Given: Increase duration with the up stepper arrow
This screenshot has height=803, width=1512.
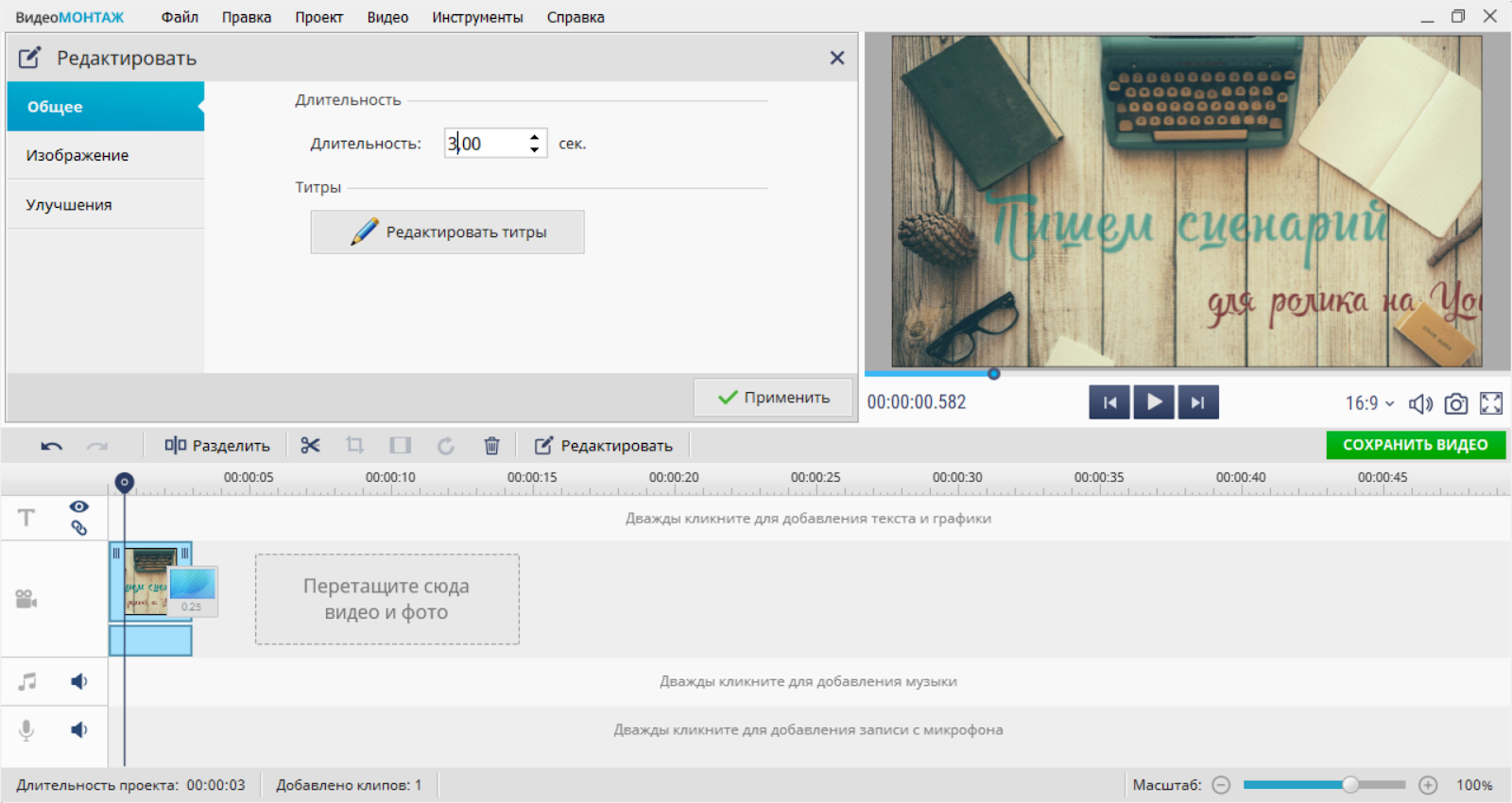Looking at the screenshot, I should coord(535,137).
